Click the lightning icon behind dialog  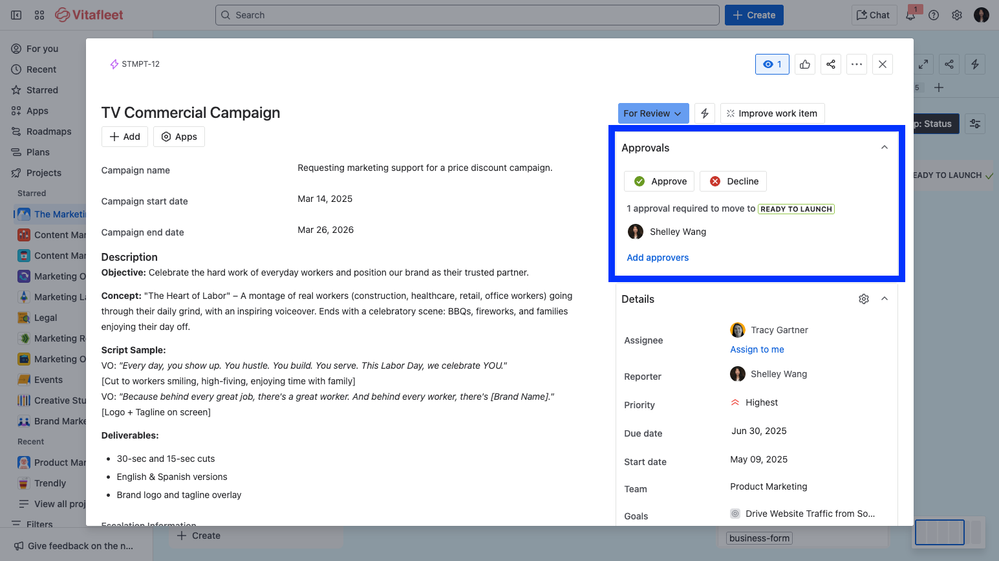(x=975, y=64)
